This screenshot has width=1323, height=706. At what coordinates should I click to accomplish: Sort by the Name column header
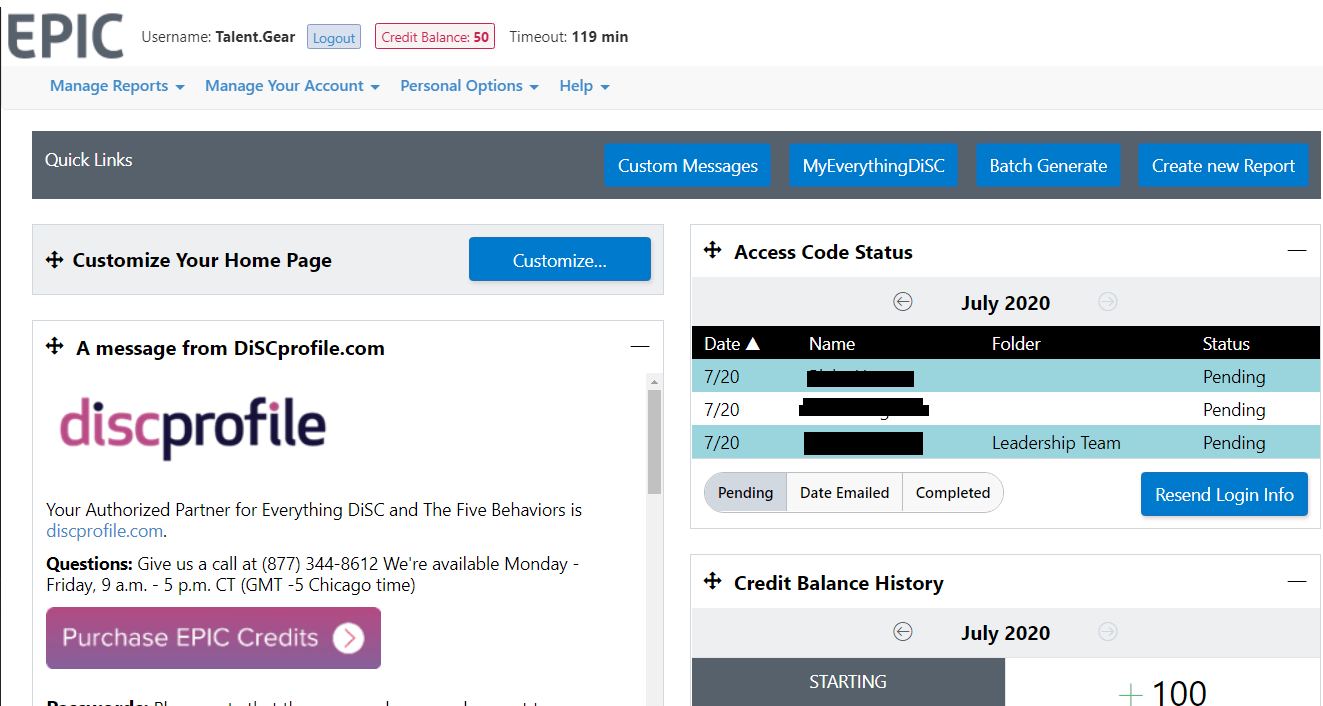click(832, 344)
